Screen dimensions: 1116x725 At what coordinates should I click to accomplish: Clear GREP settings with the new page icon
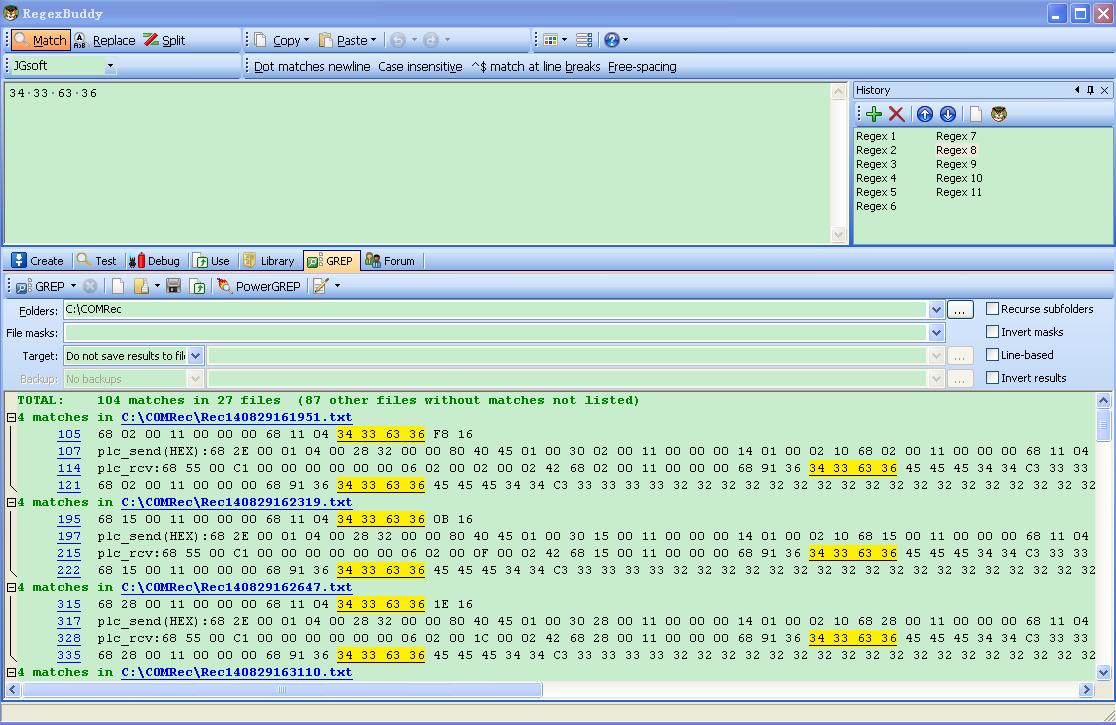tap(118, 286)
